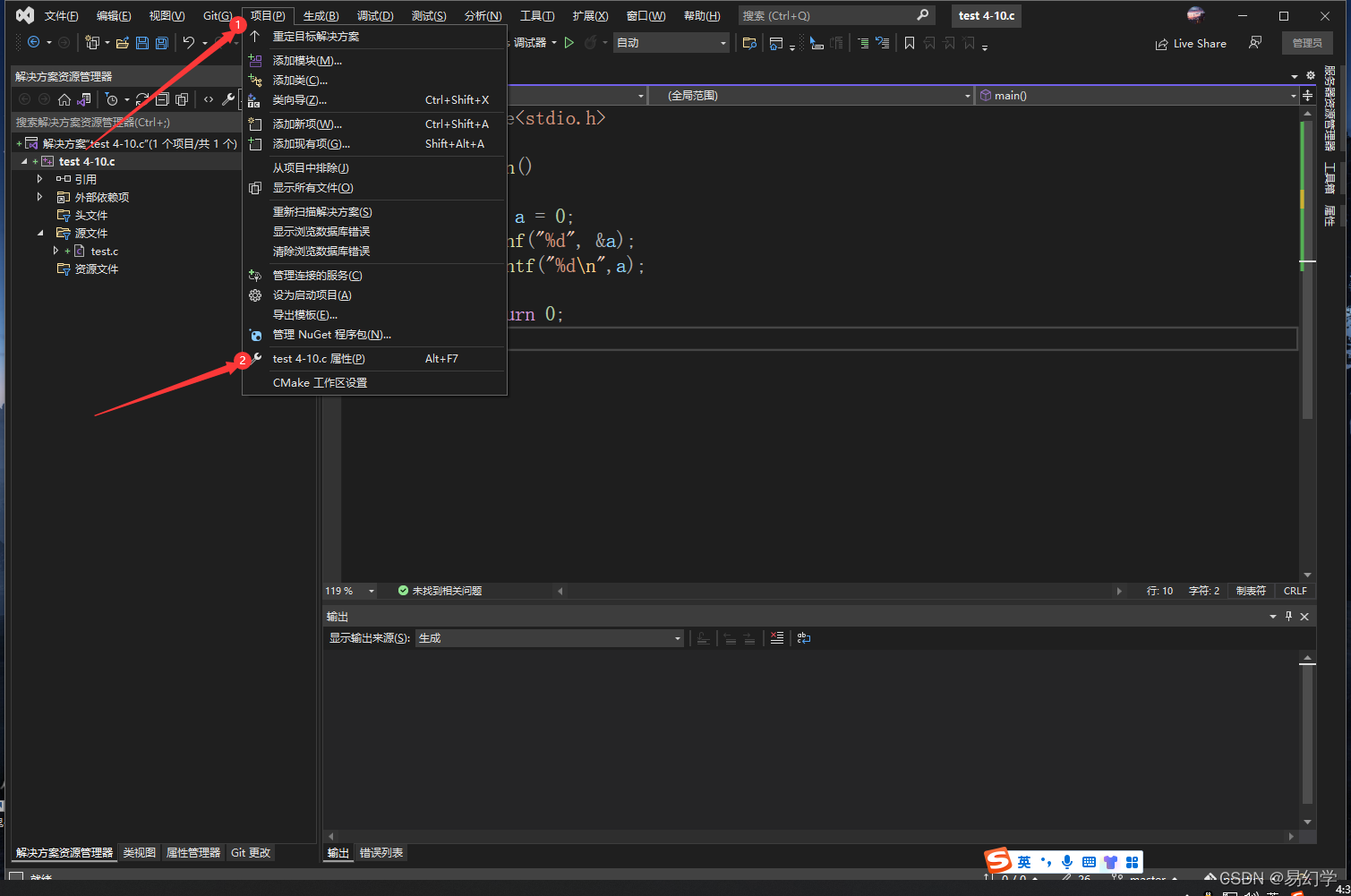Click the Save single-disk icon
The width and height of the screenshot is (1351, 896).
[x=142, y=42]
